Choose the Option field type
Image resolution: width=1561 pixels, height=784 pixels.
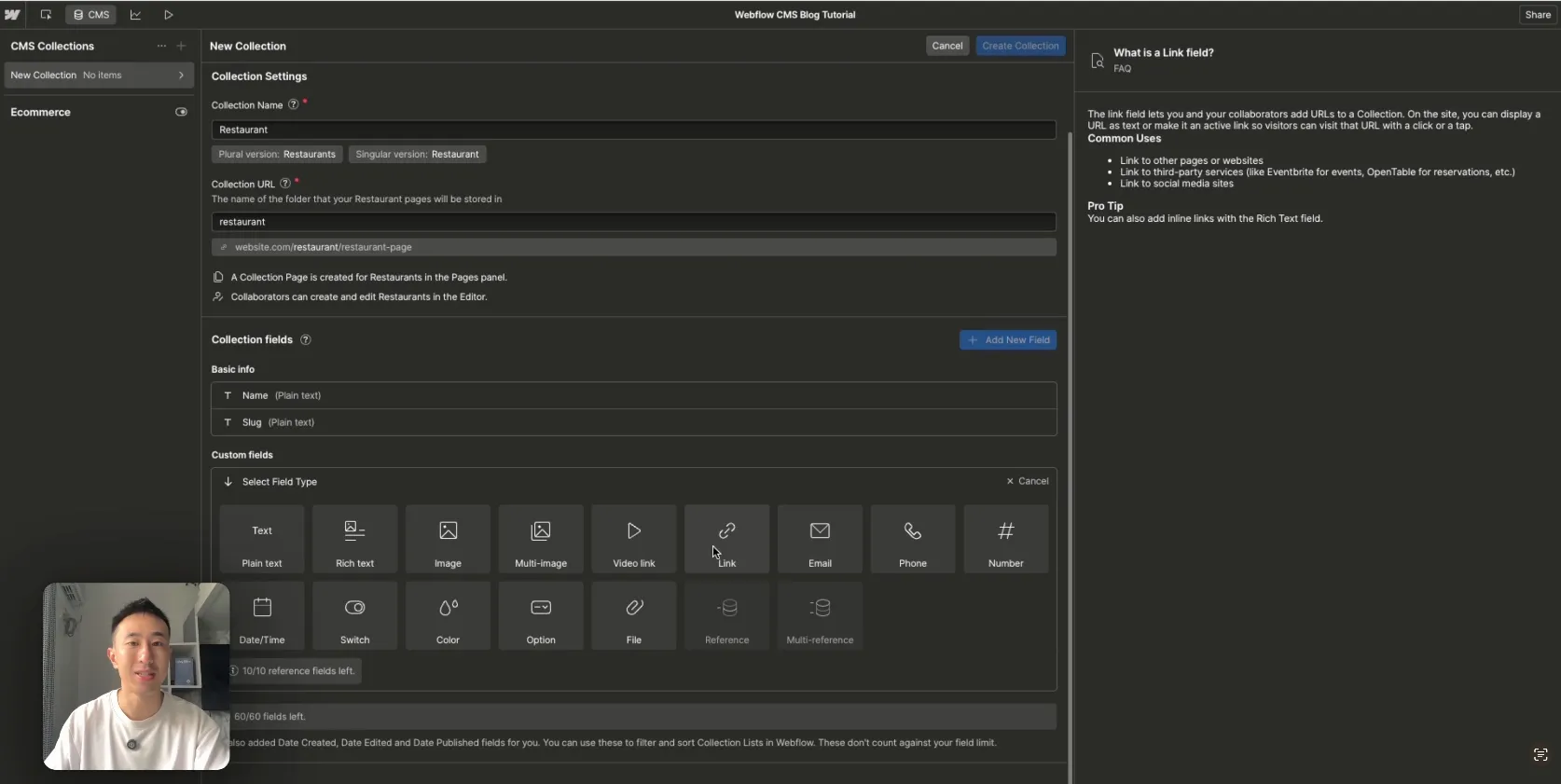click(541, 615)
